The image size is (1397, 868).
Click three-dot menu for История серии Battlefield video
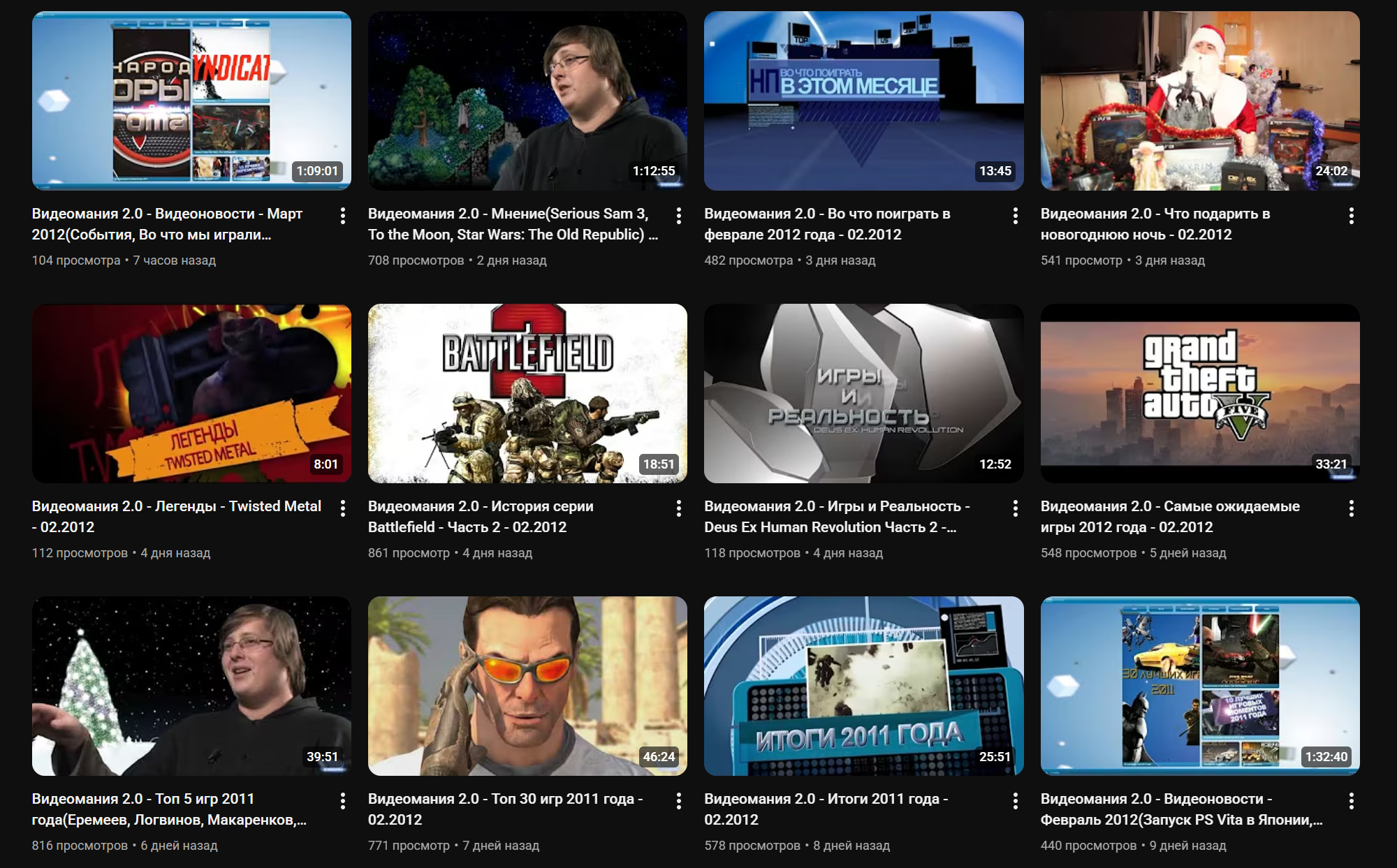(x=678, y=508)
